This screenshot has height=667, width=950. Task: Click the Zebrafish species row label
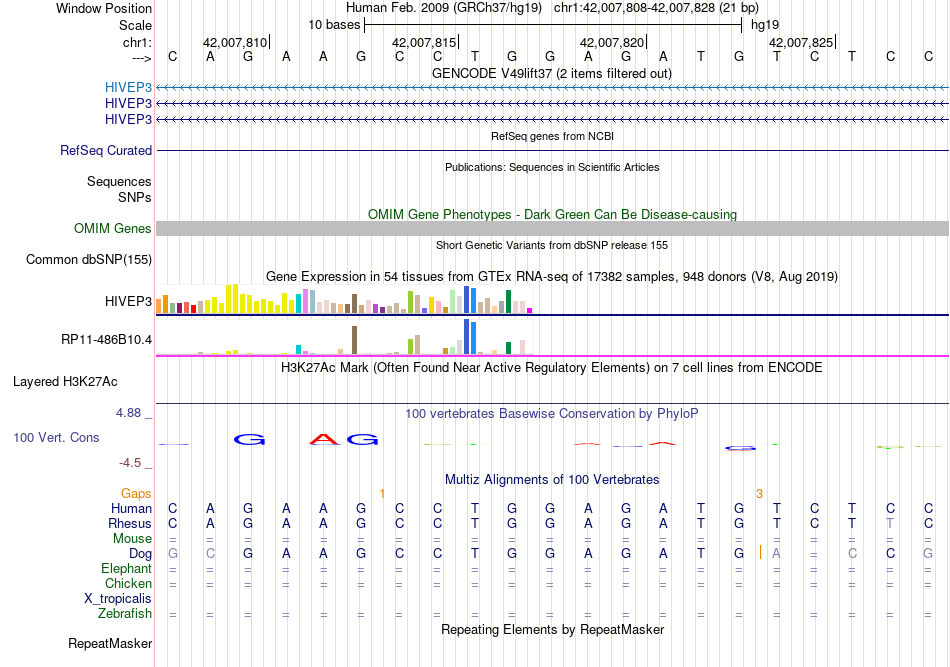124,614
